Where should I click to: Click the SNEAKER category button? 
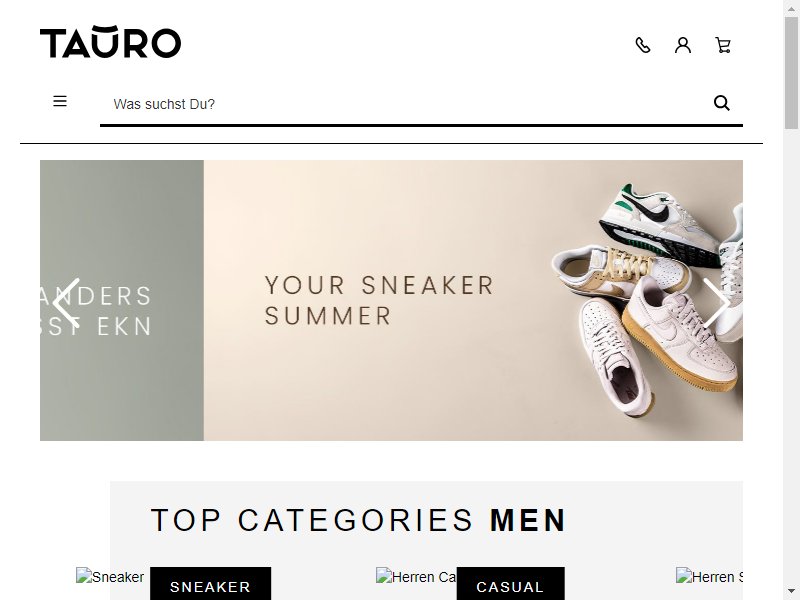pos(210,586)
